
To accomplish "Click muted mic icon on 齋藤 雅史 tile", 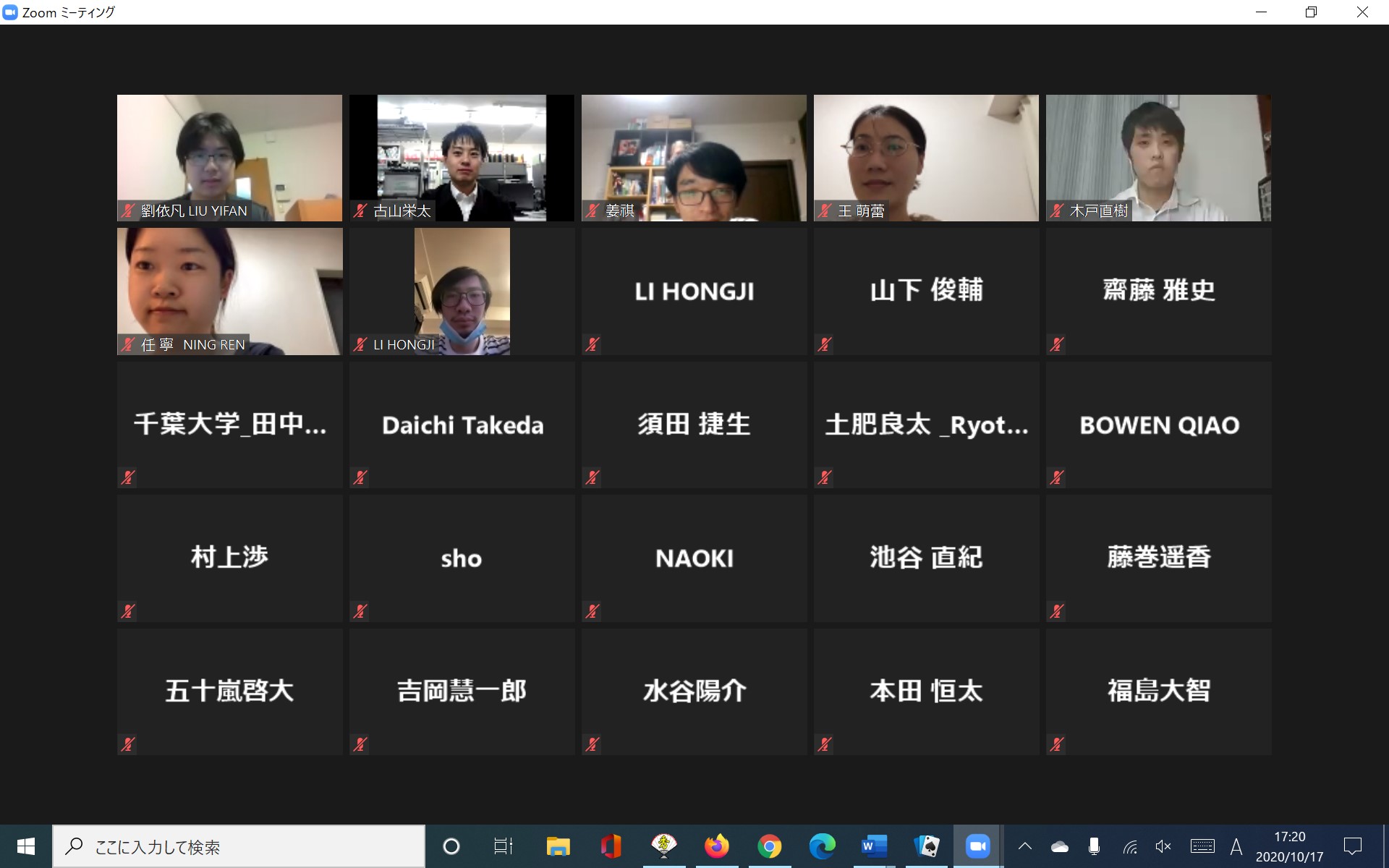I will (x=1057, y=344).
